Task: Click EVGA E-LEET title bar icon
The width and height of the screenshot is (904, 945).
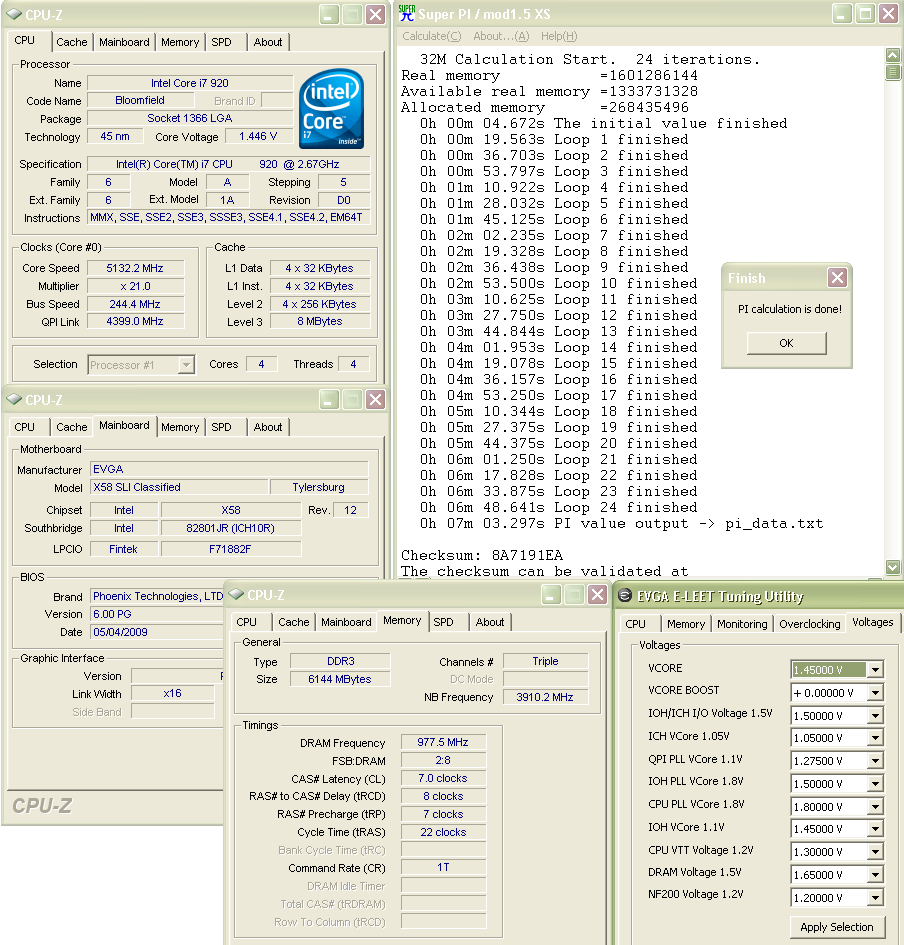Action: tap(625, 595)
